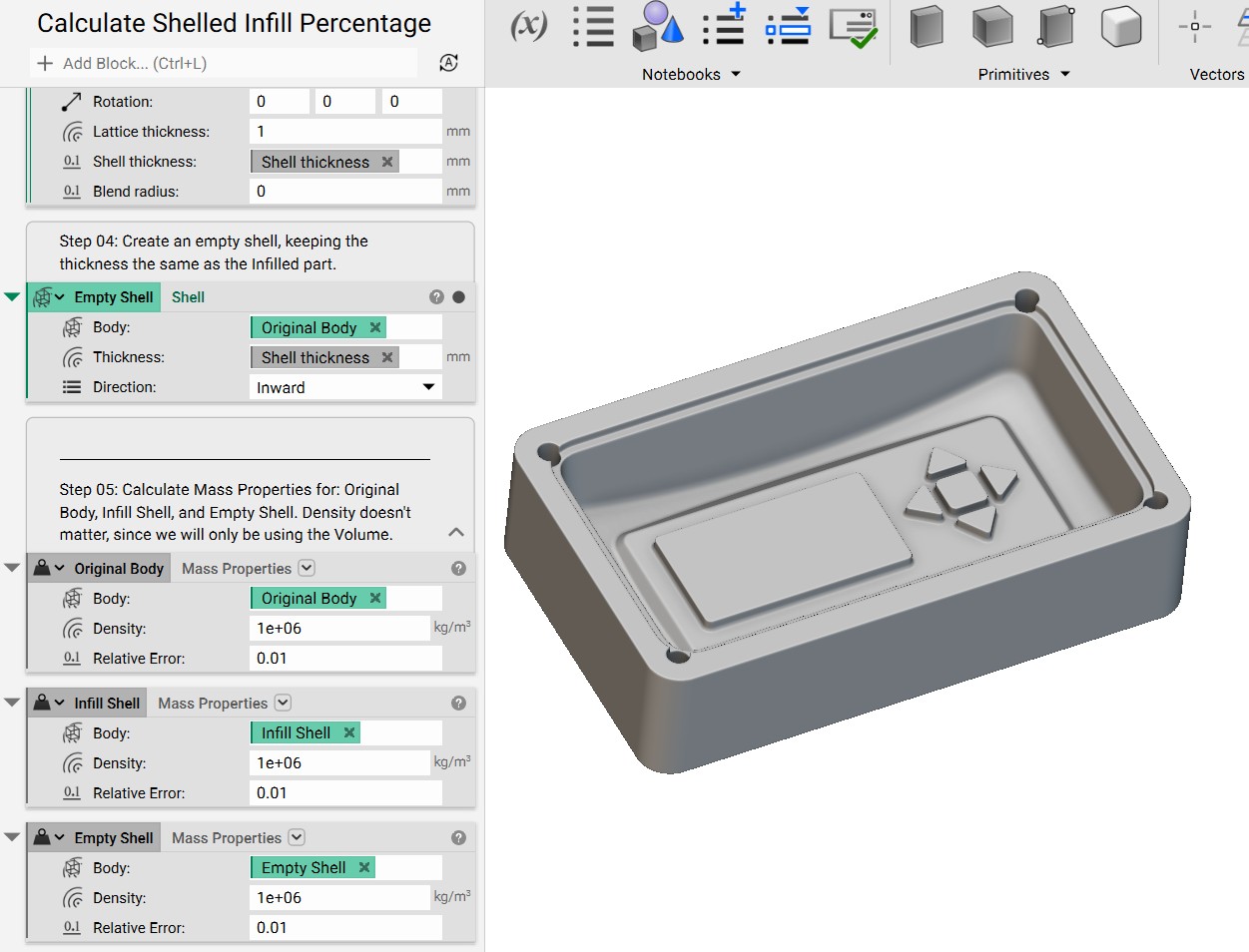Click the help icon of the Empty Shell Shell block
The image size is (1249, 952).
pyautogui.click(x=436, y=297)
